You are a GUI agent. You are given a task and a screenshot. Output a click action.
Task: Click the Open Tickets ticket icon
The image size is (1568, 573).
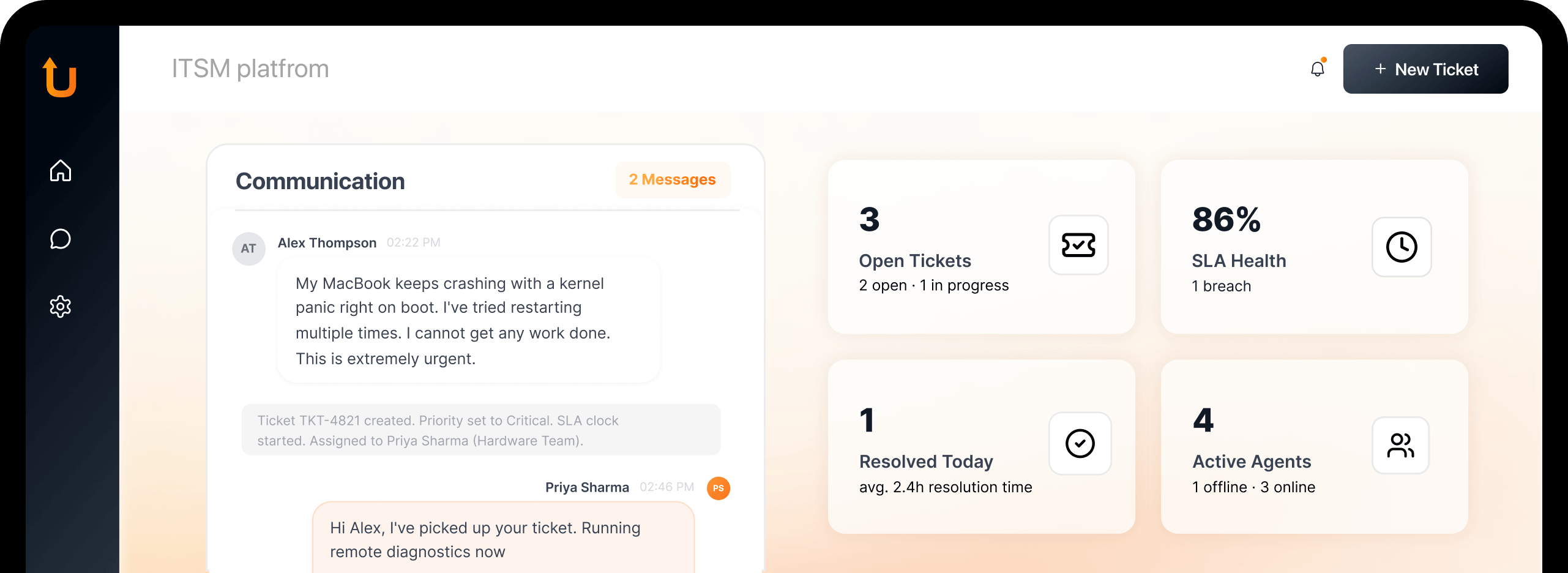pyautogui.click(x=1078, y=245)
